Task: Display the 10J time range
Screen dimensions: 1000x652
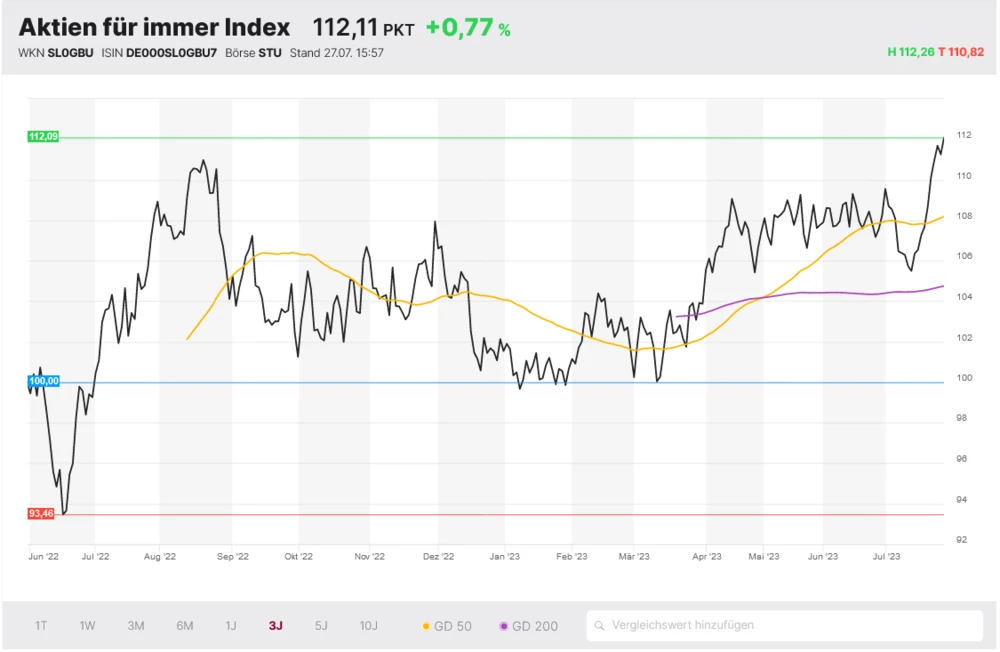Action: pyautogui.click(x=369, y=626)
